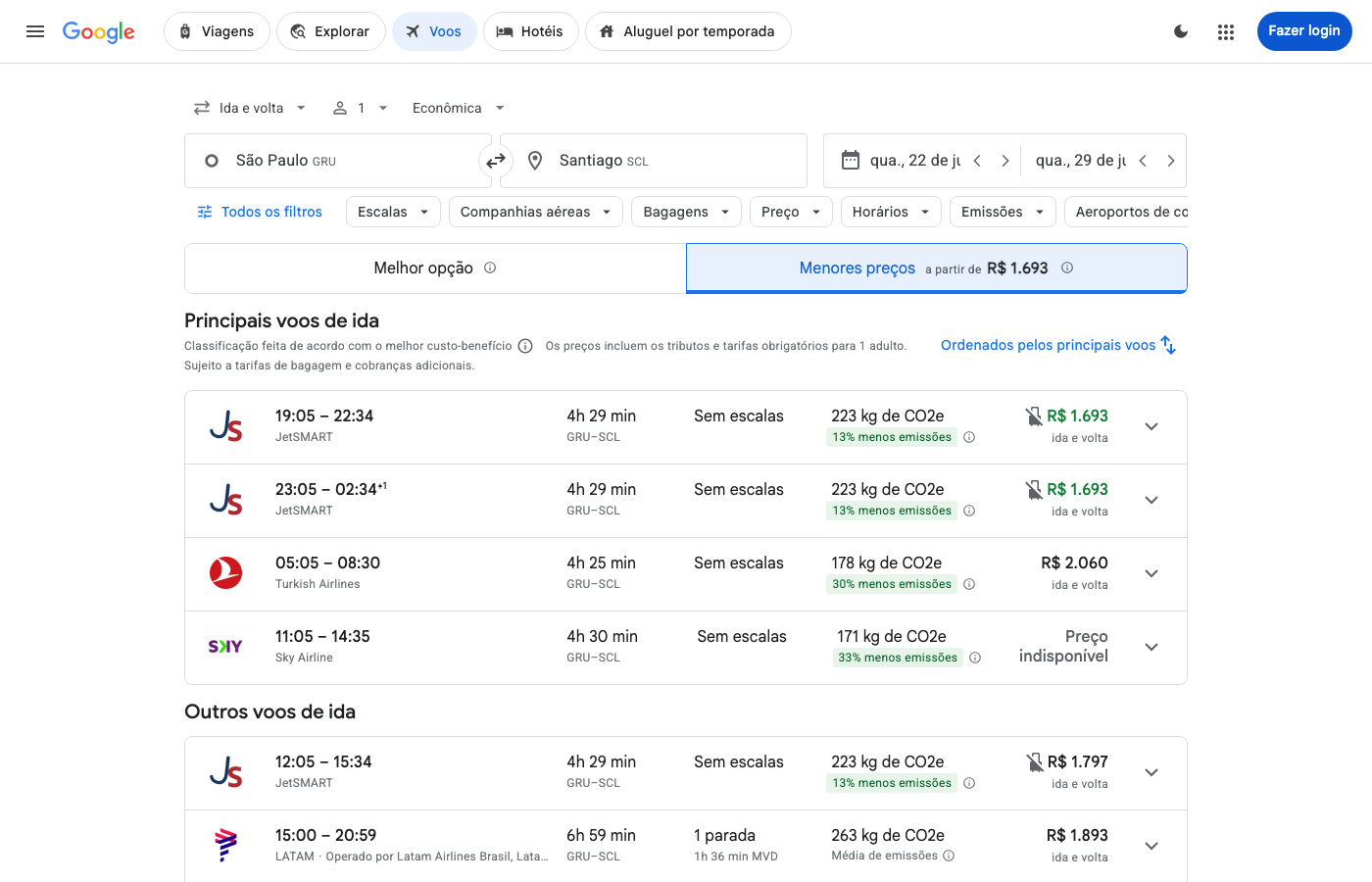The width and height of the screenshot is (1372, 882).
Task: Open the Bagagens filter dropdown
Action: coord(686,212)
